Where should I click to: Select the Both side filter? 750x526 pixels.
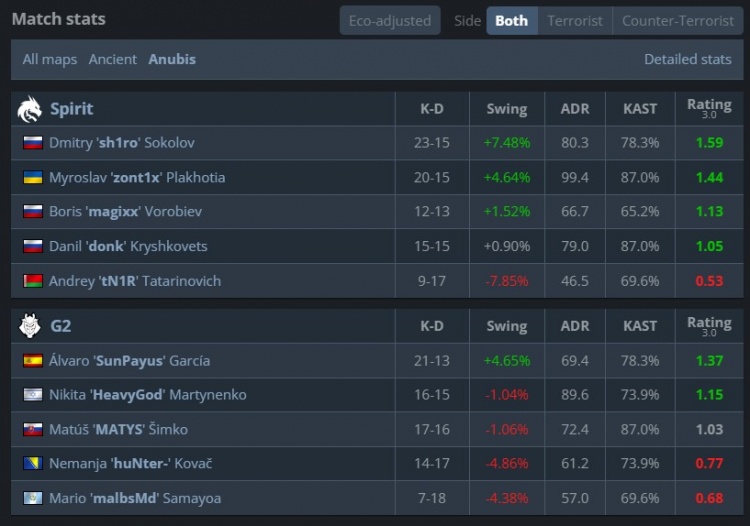511,20
